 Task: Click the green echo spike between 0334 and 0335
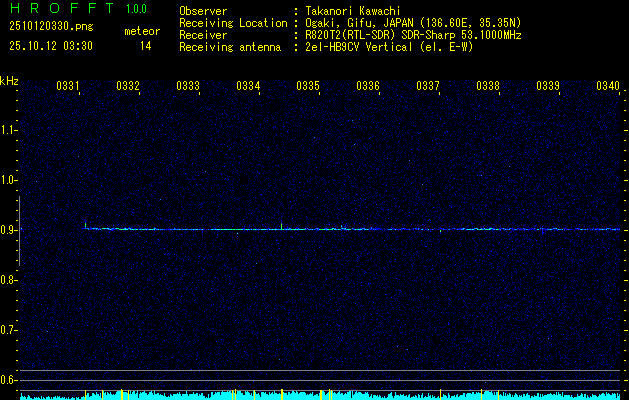pos(282,226)
